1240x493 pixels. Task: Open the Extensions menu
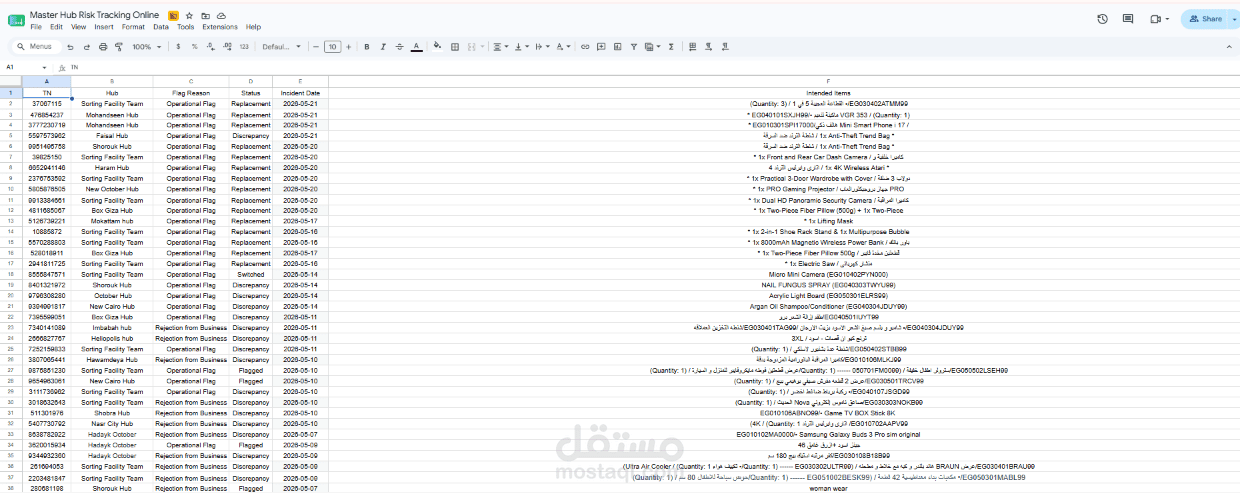click(220, 27)
